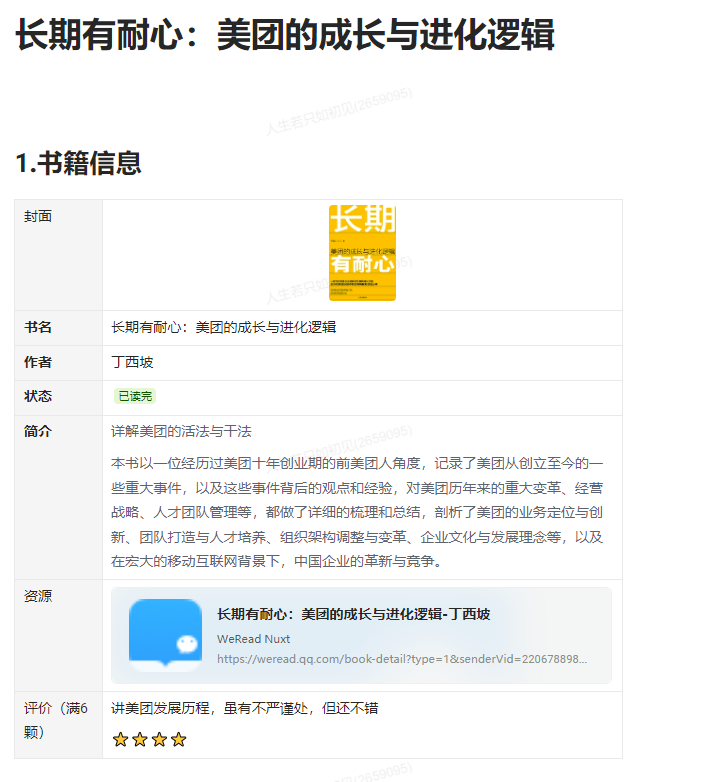Select the 资源 row label
713x782 pixels.
click(38, 596)
